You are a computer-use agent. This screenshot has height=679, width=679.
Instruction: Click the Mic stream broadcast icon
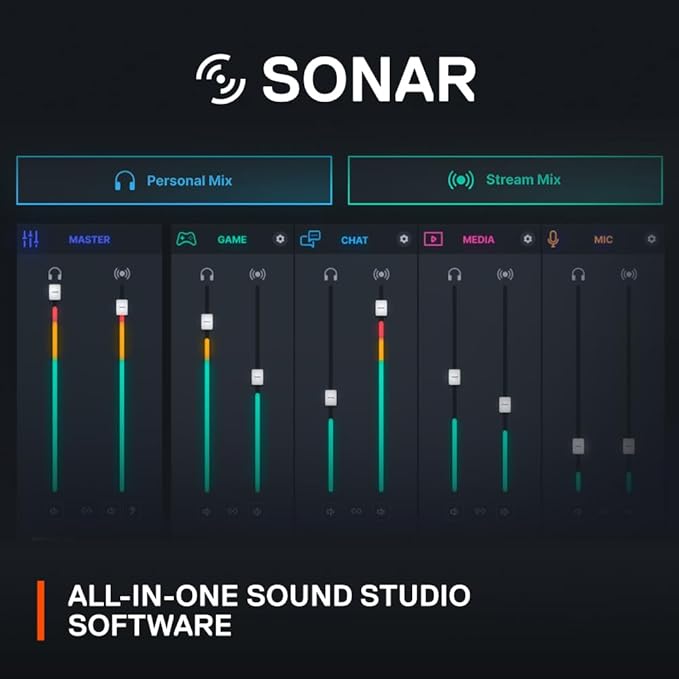[x=629, y=274]
